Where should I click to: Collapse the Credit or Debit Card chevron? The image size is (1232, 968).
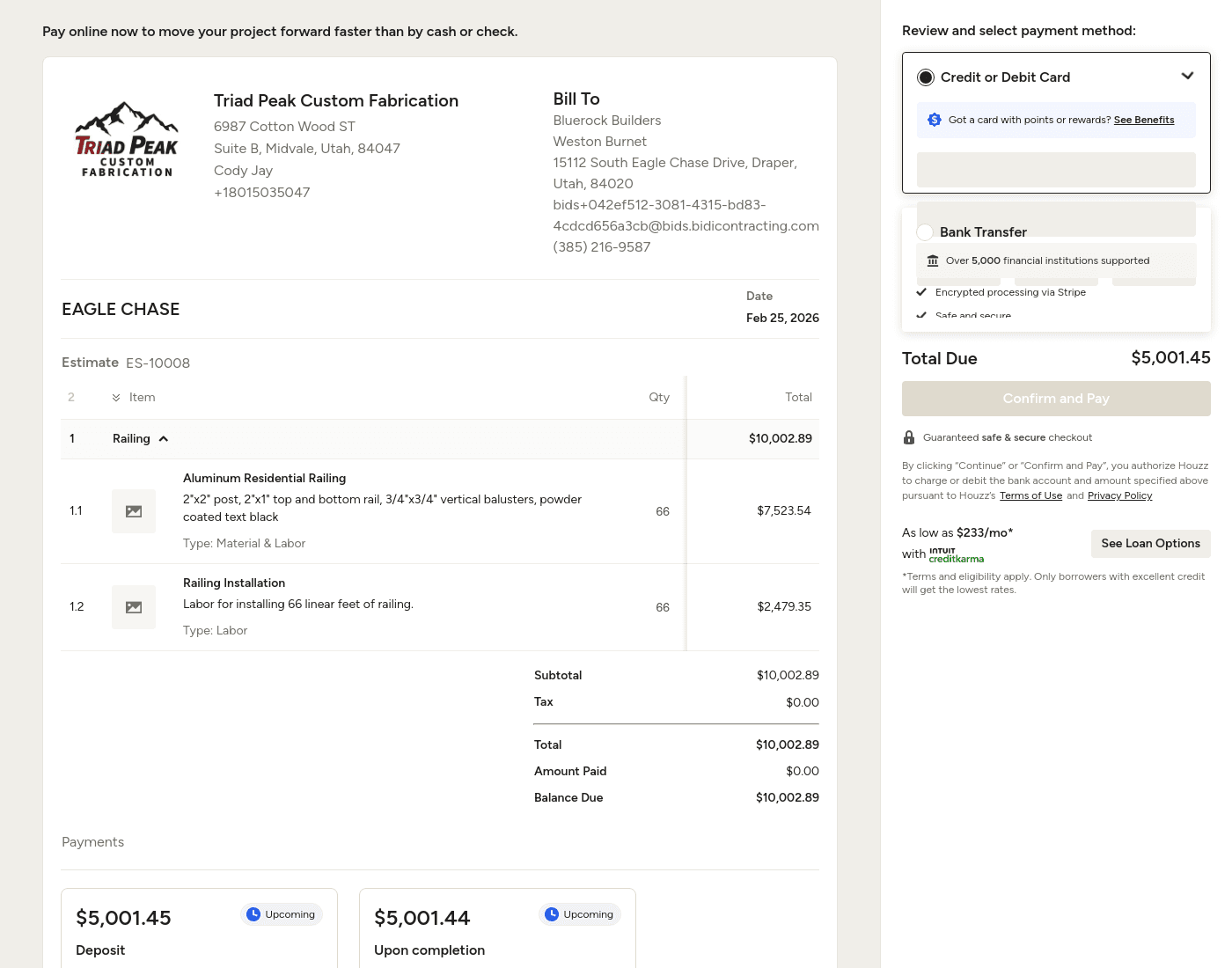pos(1187,77)
